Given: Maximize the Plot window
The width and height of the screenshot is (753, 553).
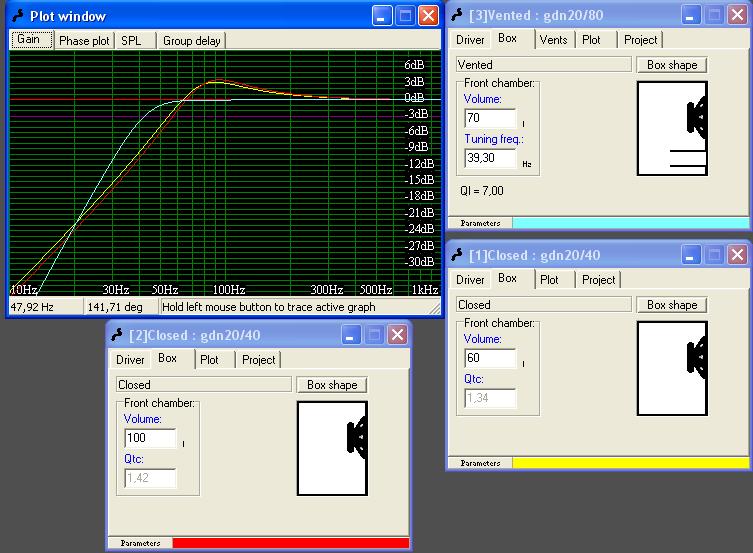Looking at the screenshot, I should coord(405,16).
